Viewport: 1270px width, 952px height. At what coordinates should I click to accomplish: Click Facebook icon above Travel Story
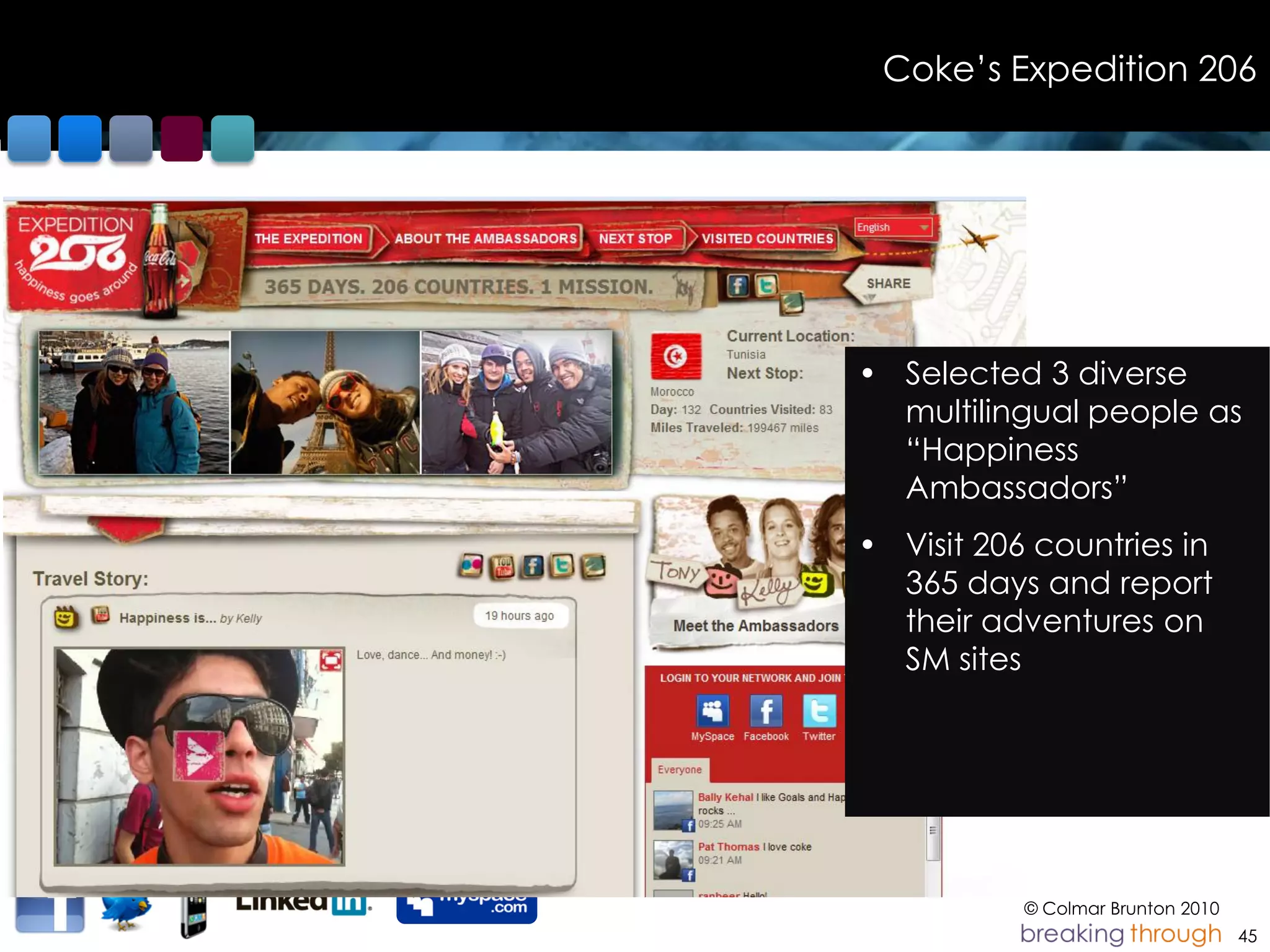[533, 566]
